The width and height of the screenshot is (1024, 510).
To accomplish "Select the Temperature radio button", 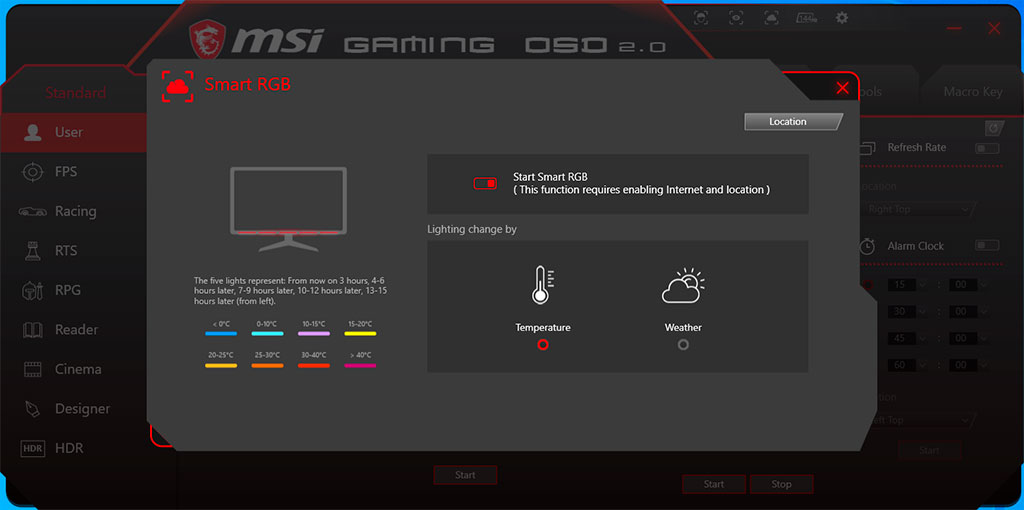I will click(543, 344).
